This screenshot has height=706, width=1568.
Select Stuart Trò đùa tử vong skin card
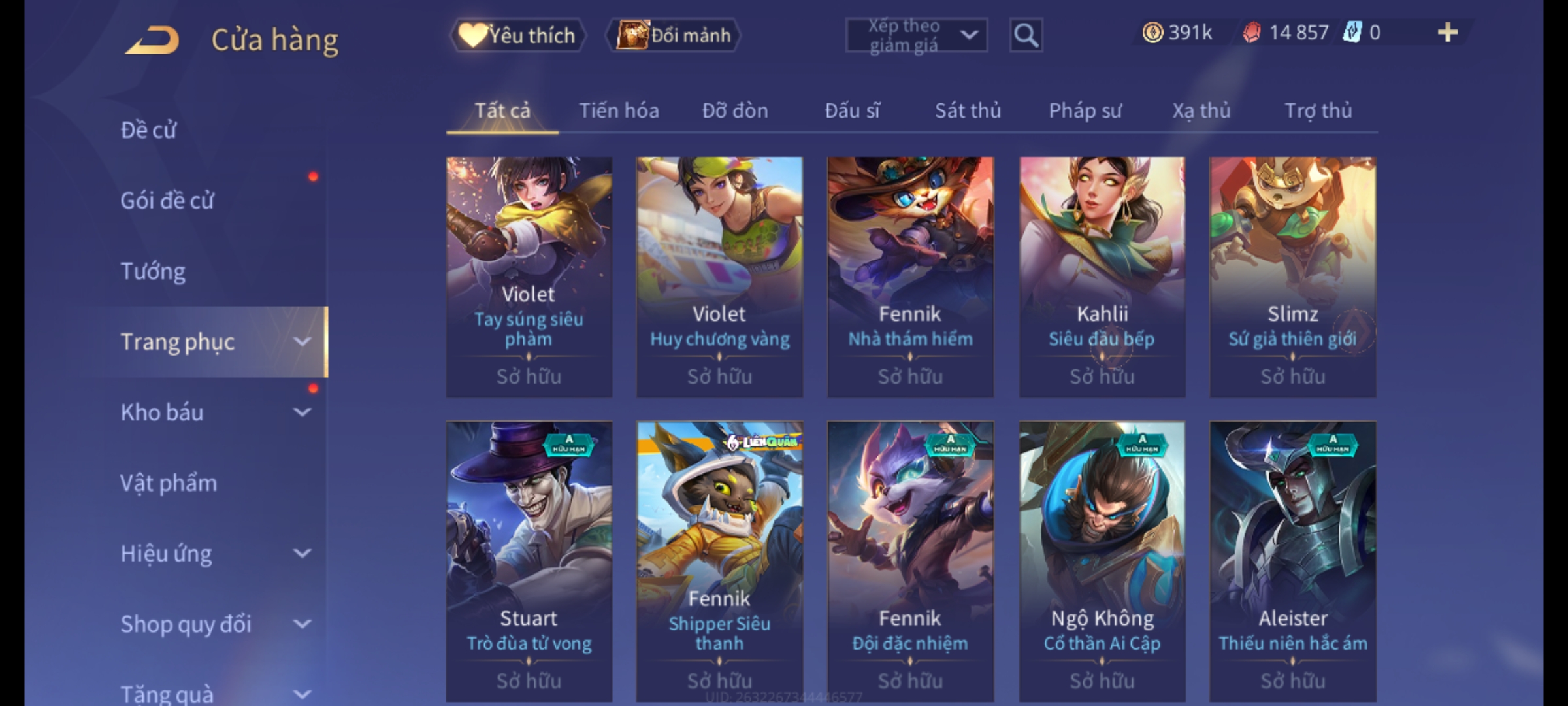529,562
